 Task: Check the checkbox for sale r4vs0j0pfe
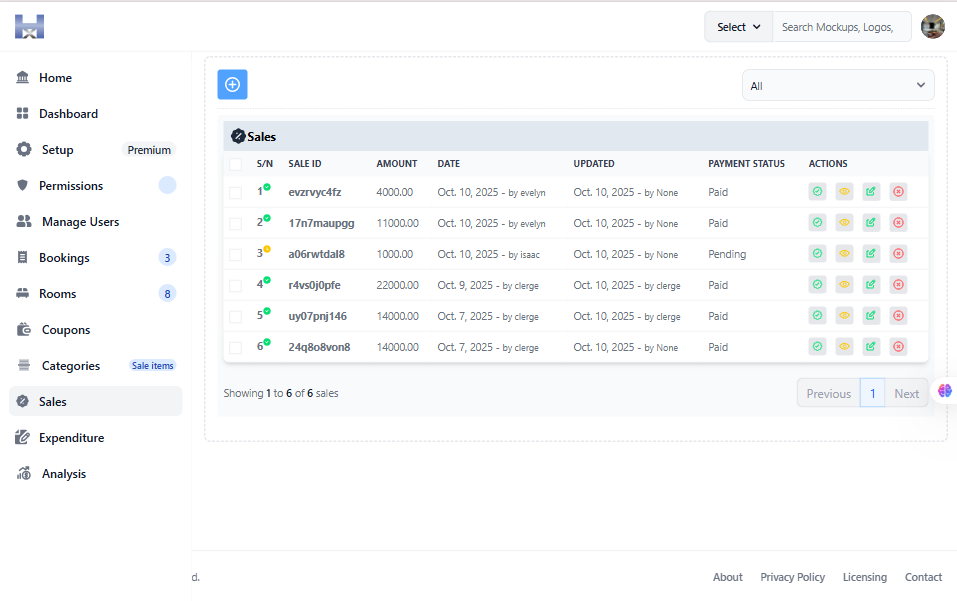point(237,284)
